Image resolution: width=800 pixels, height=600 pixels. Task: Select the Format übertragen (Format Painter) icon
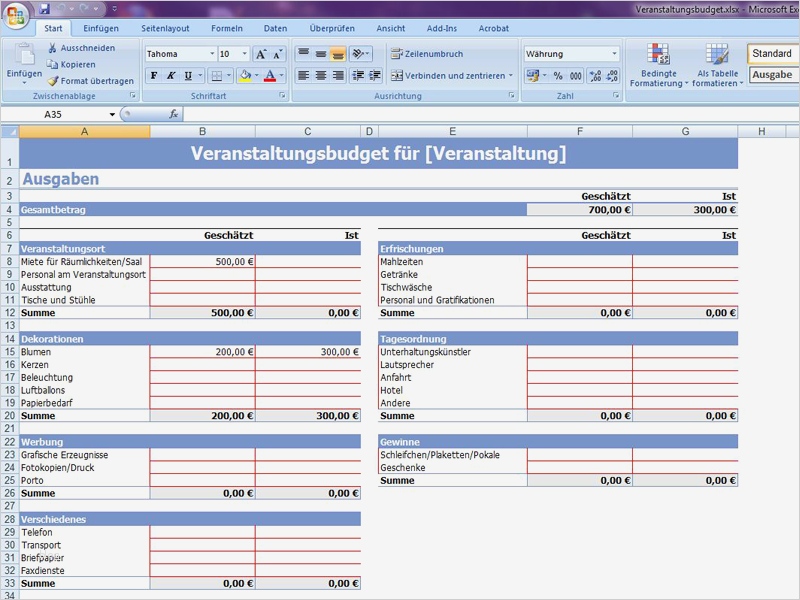pyautogui.click(x=53, y=80)
